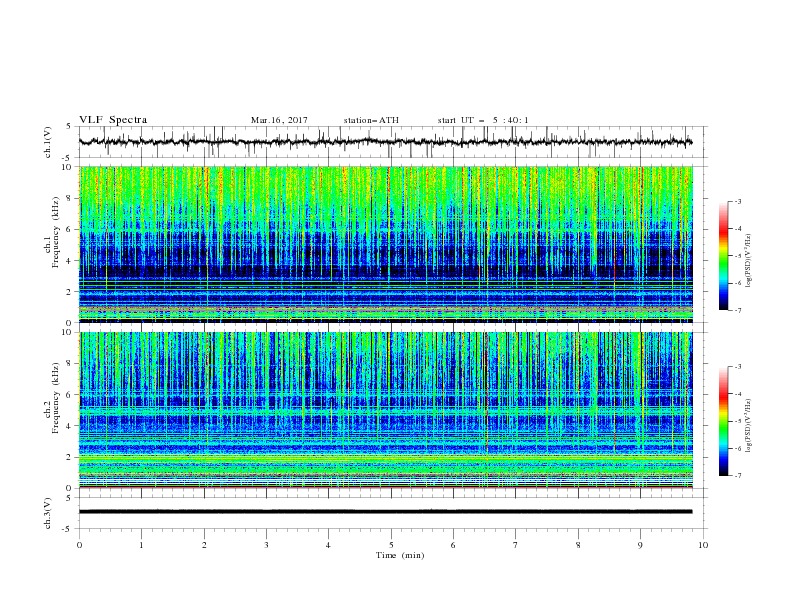
Task: Click time axis tick label "0"
Action: tap(79, 545)
